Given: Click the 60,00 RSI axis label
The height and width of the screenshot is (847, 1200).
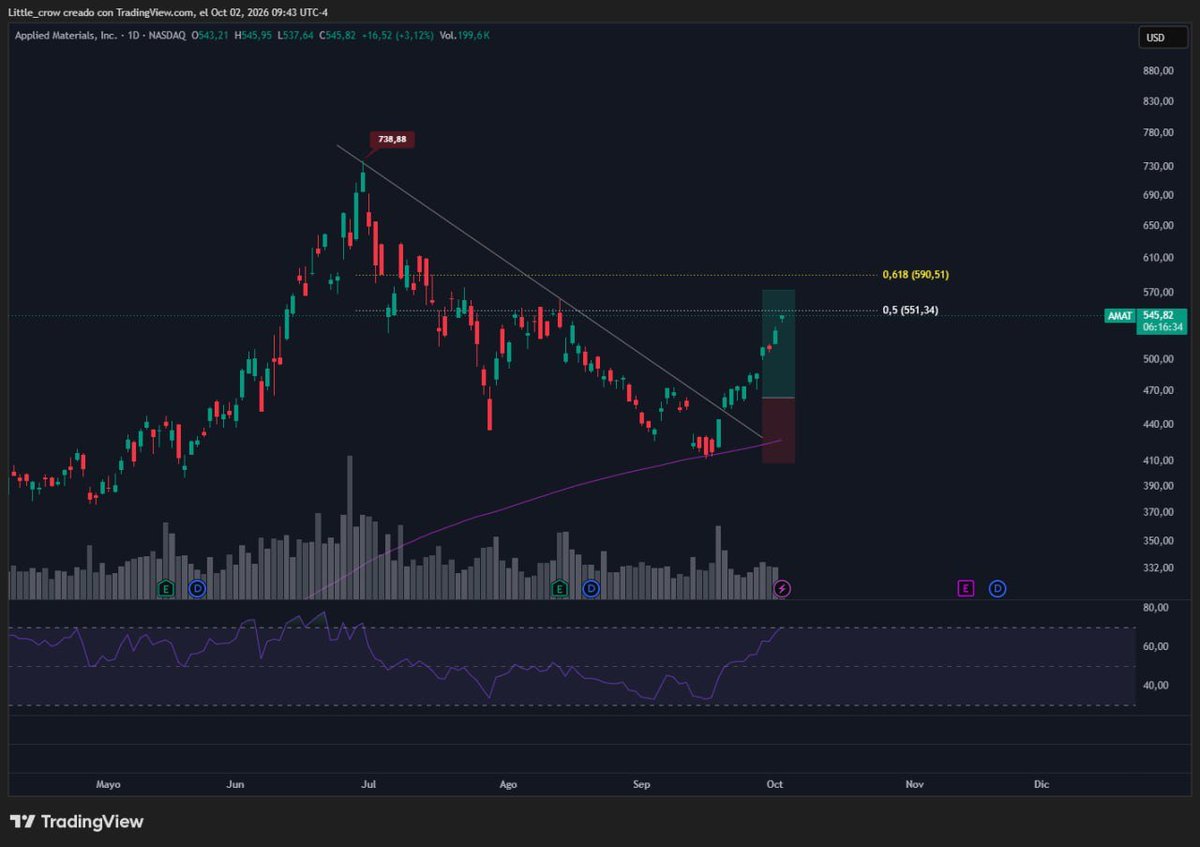Looking at the screenshot, I should point(1156,647).
